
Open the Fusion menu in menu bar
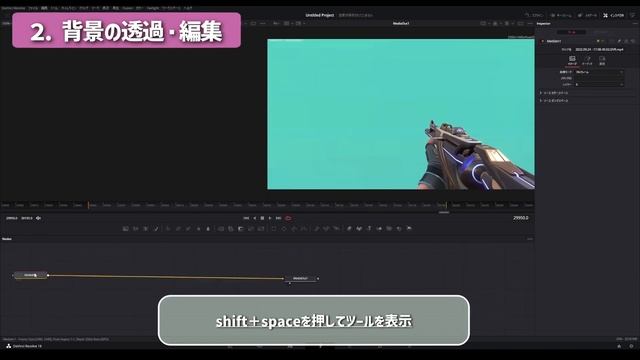click(127, 8)
